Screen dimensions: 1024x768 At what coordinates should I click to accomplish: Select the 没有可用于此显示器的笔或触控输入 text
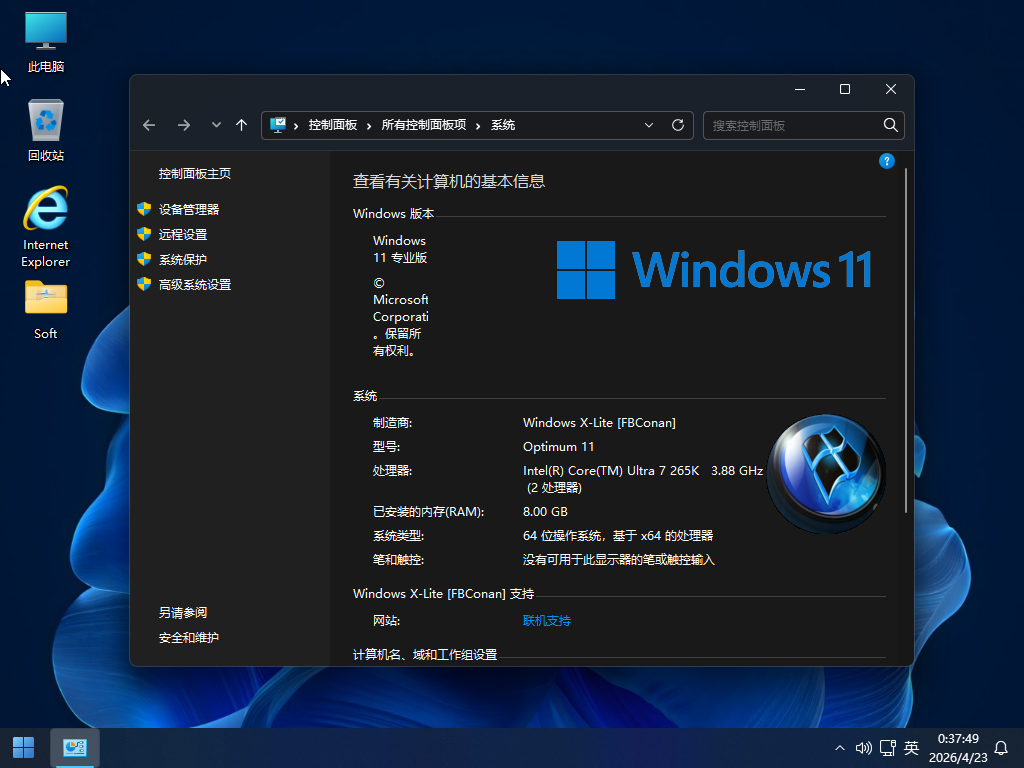coord(618,560)
